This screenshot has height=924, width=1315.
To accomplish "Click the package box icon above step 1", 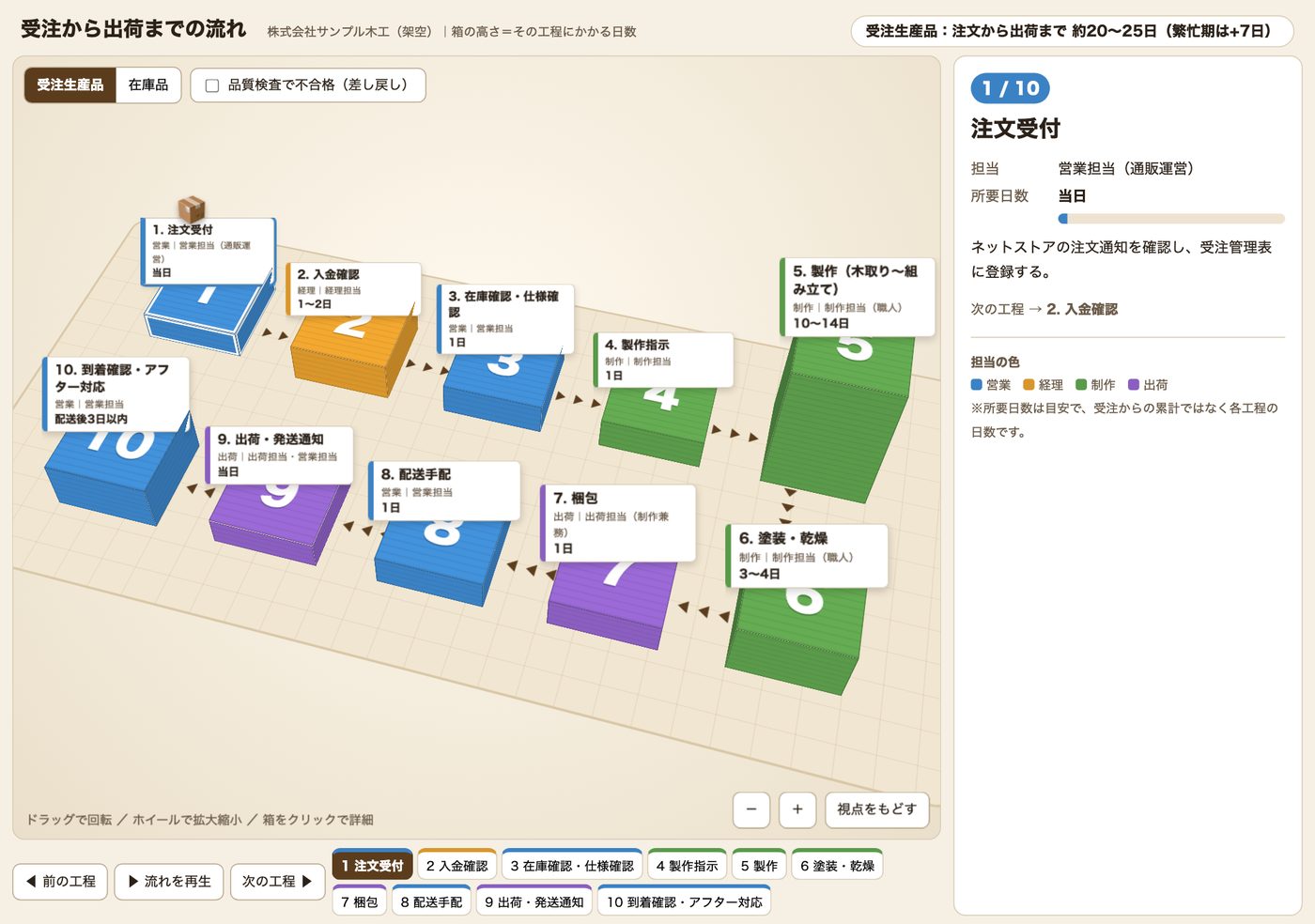I will (192, 208).
